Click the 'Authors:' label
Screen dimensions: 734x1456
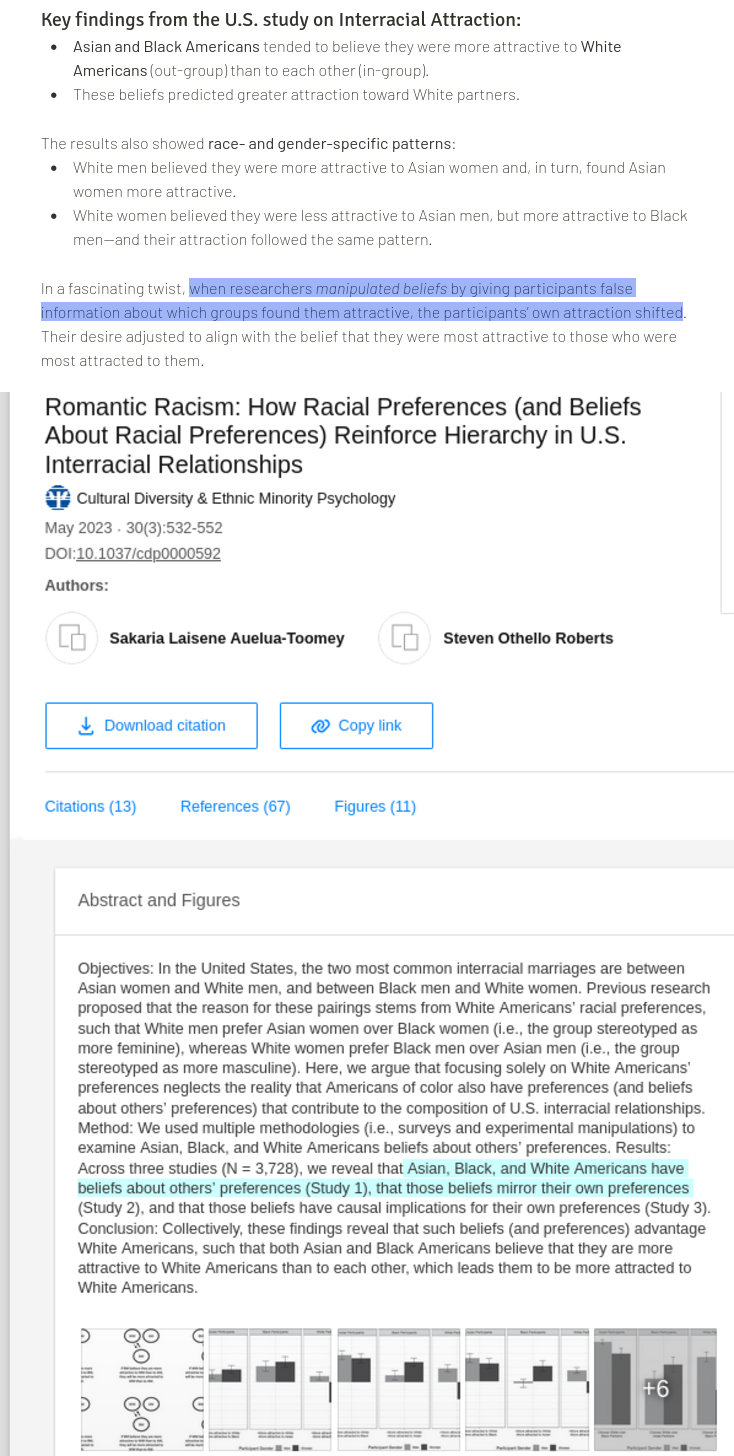(x=77, y=586)
